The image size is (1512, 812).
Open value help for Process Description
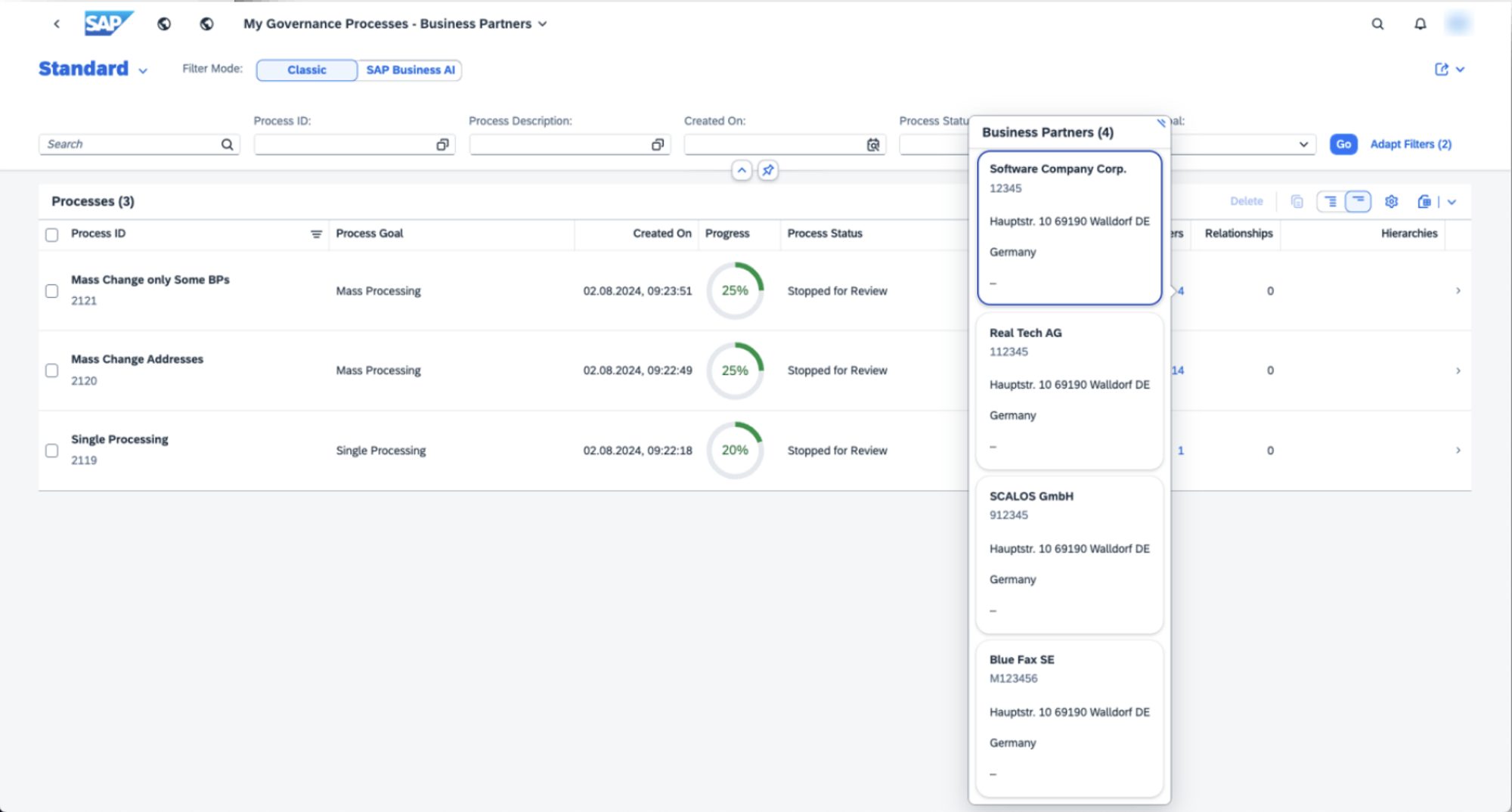(658, 144)
